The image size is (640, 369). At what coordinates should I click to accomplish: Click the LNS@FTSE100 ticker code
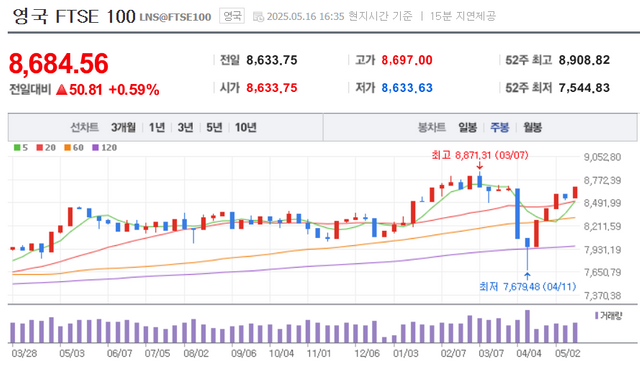pos(176,17)
